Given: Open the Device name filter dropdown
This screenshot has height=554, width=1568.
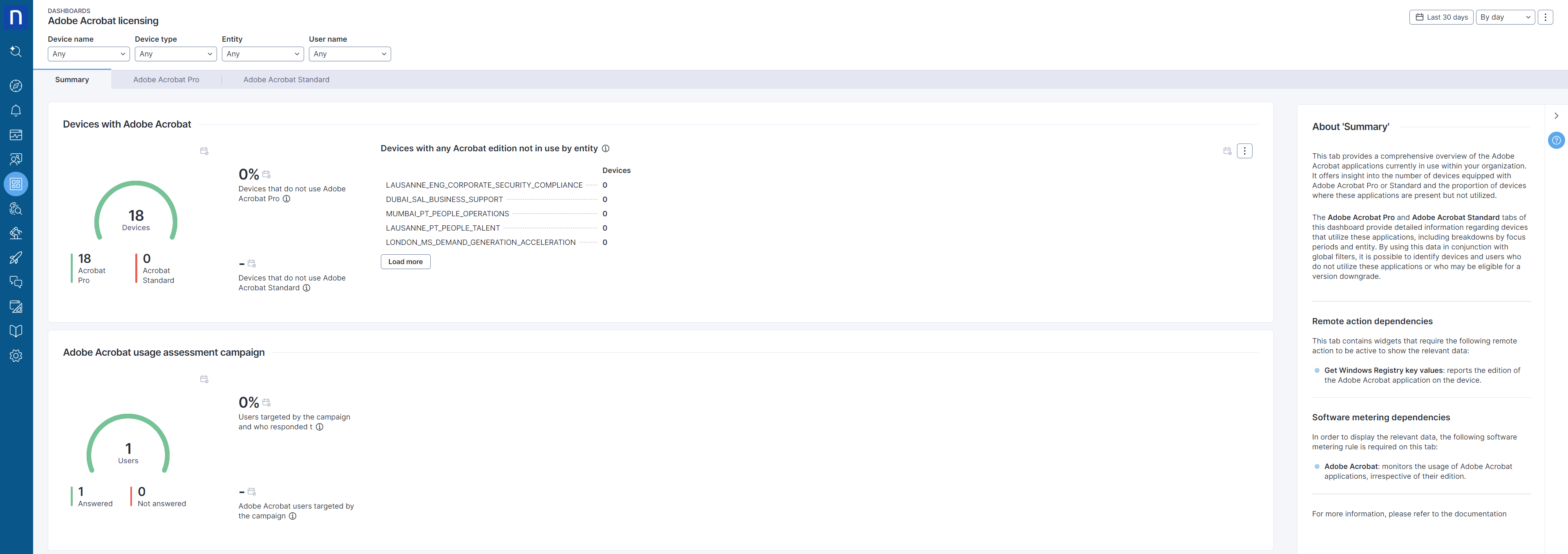Looking at the screenshot, I should 88,54.
